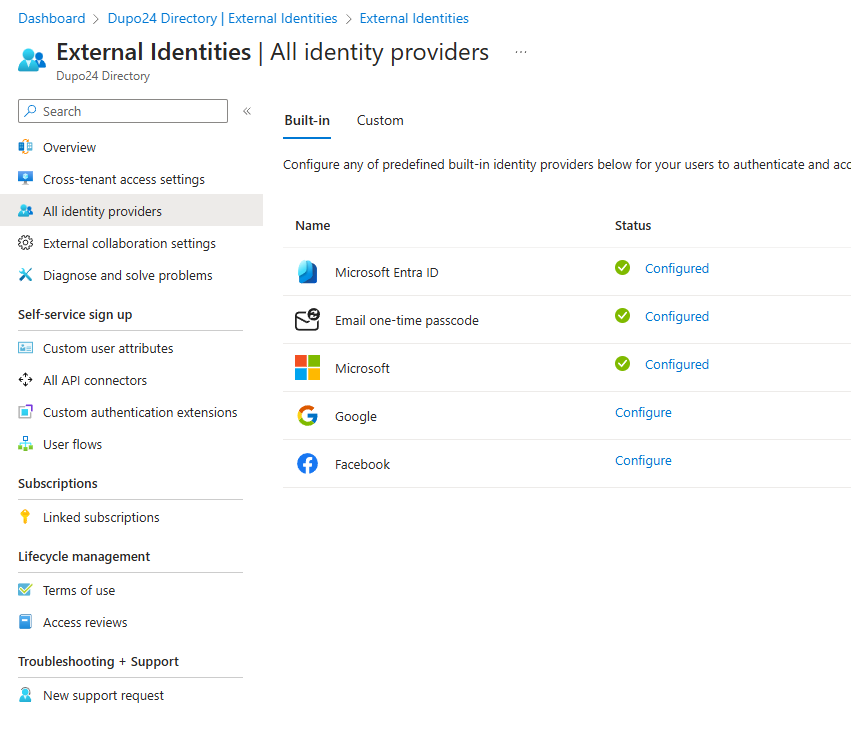Click the All identity providers icon
Screen dimensions: 851x756
tap(26, 211)
